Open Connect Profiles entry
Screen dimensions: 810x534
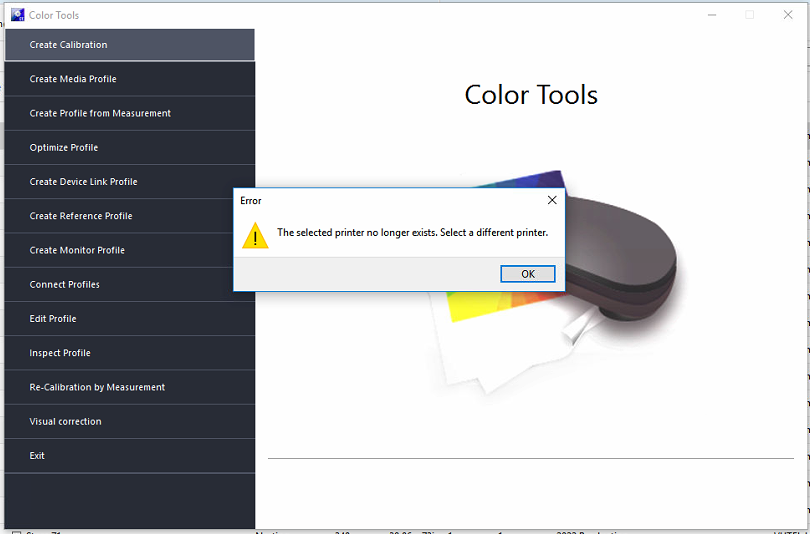coord(130,285)
